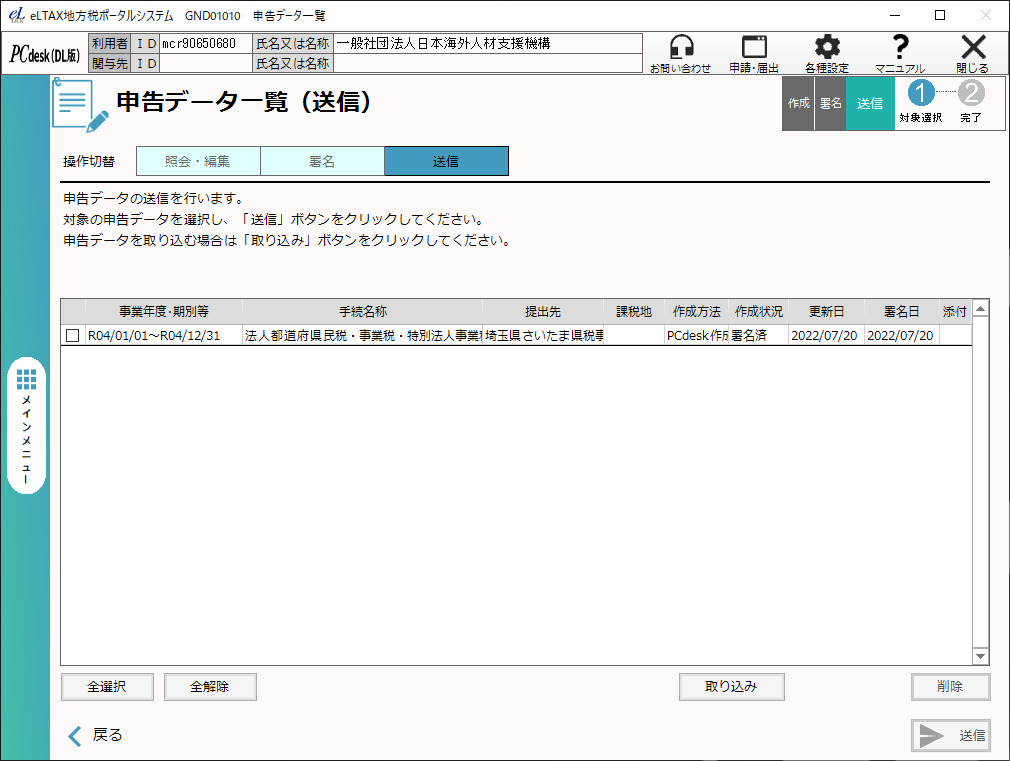Click the step 1 対象選択 circle
Viewport: 1010px width, 761px height.
point(920,93)
